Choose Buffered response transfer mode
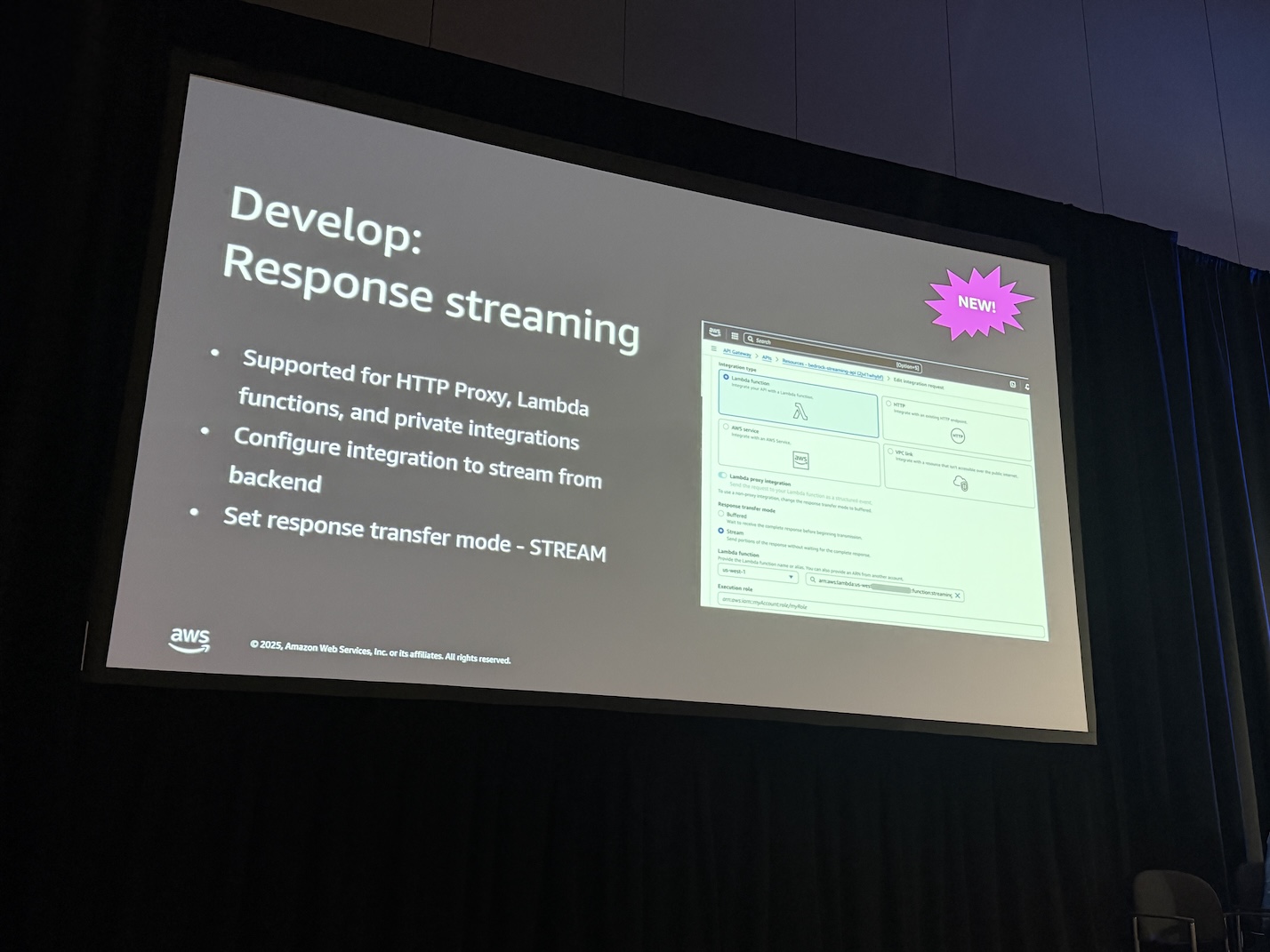Viewport: 1270px width, 952px height. pos(721,514)
